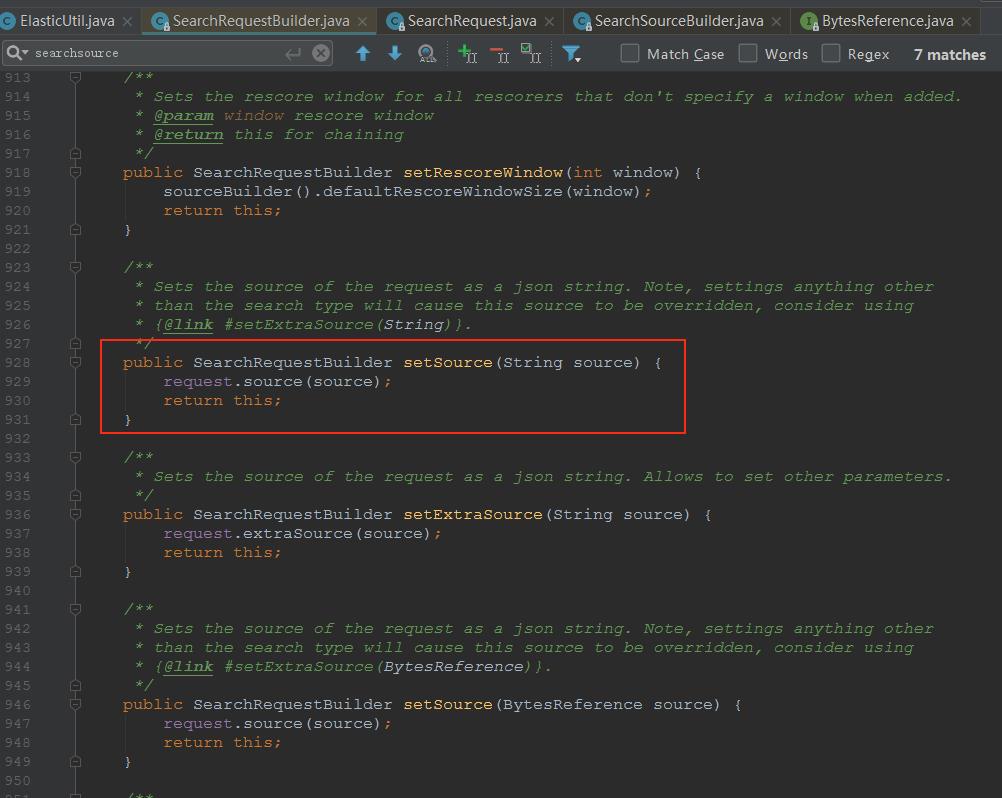Image resolution: width=1002 pixels, height=798 pixels.
Task: Collapse the Javadoc comment starting at line 923
Action: 75,267
